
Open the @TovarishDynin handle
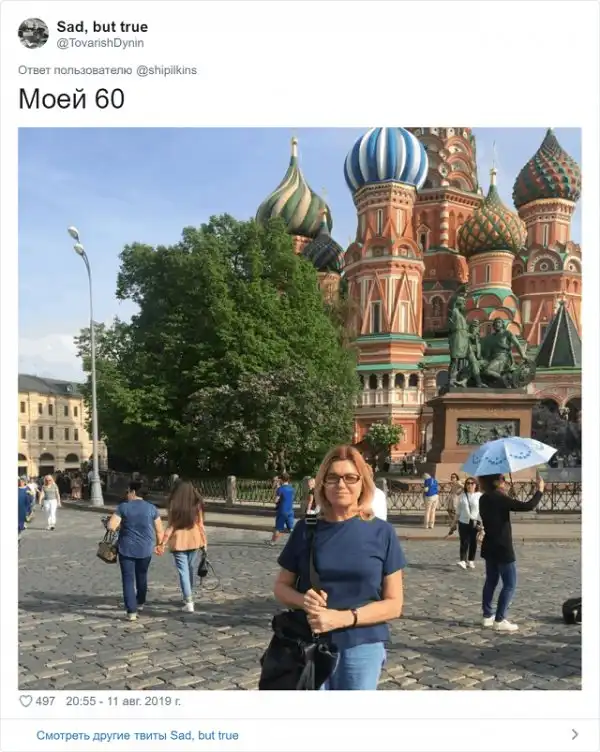(x=100, y=43)
